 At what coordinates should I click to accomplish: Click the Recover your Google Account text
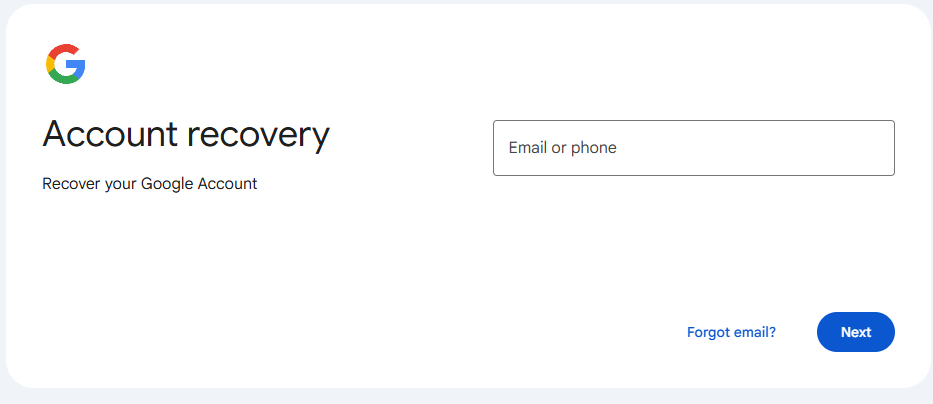[150, 184]
